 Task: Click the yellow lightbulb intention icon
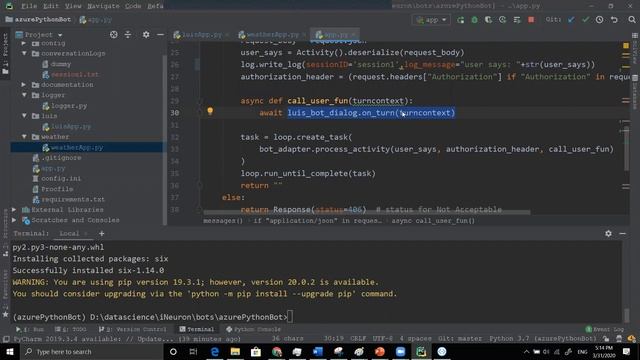[210, 111]
